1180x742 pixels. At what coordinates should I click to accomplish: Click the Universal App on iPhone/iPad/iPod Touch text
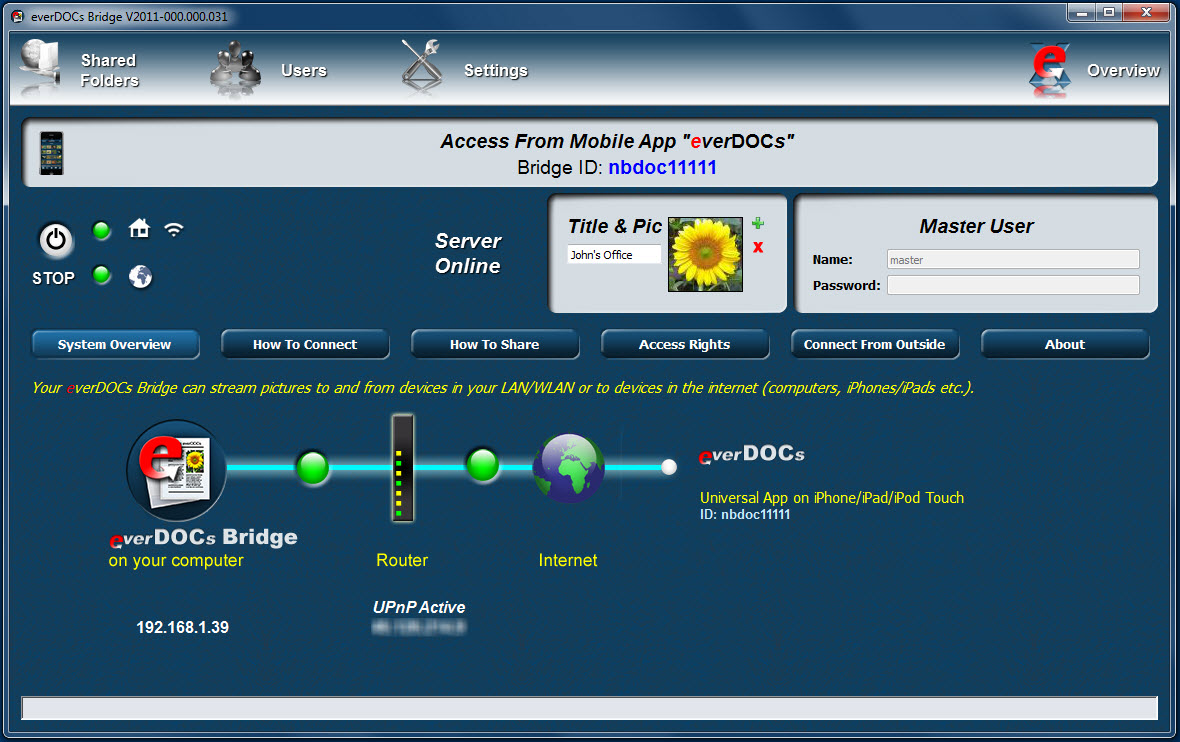832,497
